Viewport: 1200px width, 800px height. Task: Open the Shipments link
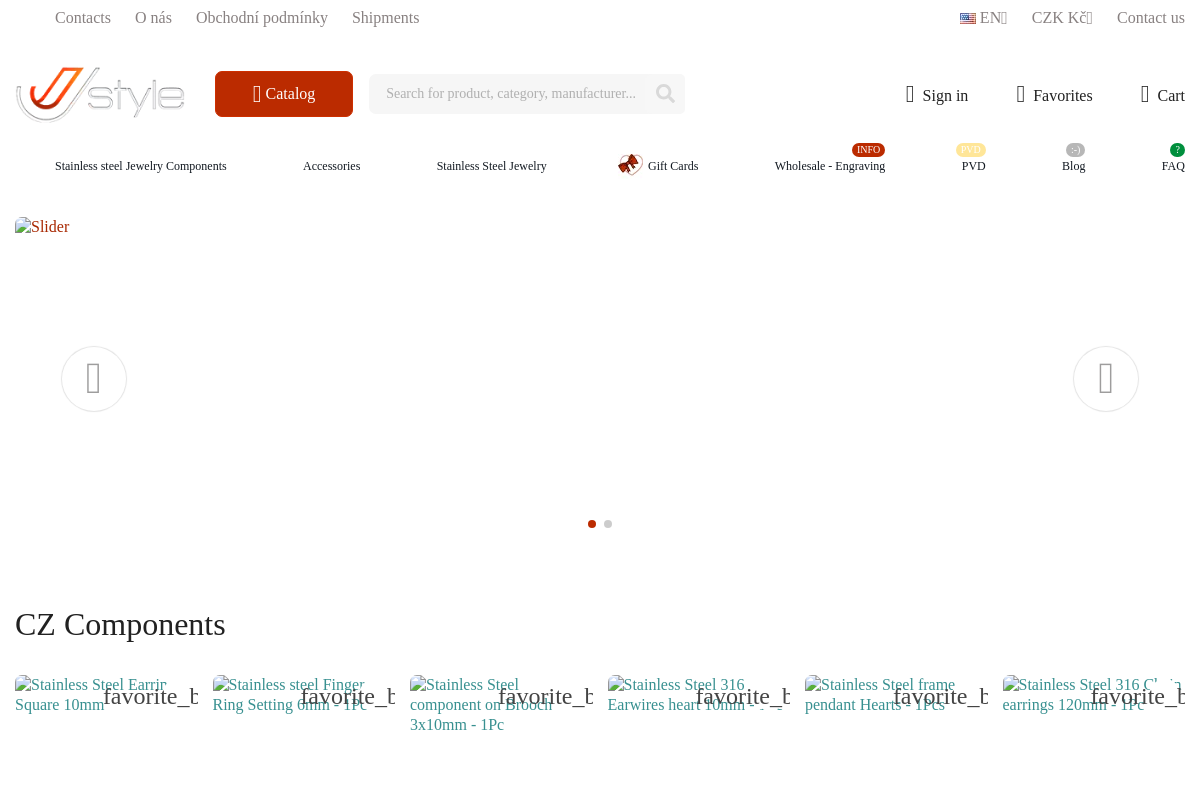(x=385, y=18)
